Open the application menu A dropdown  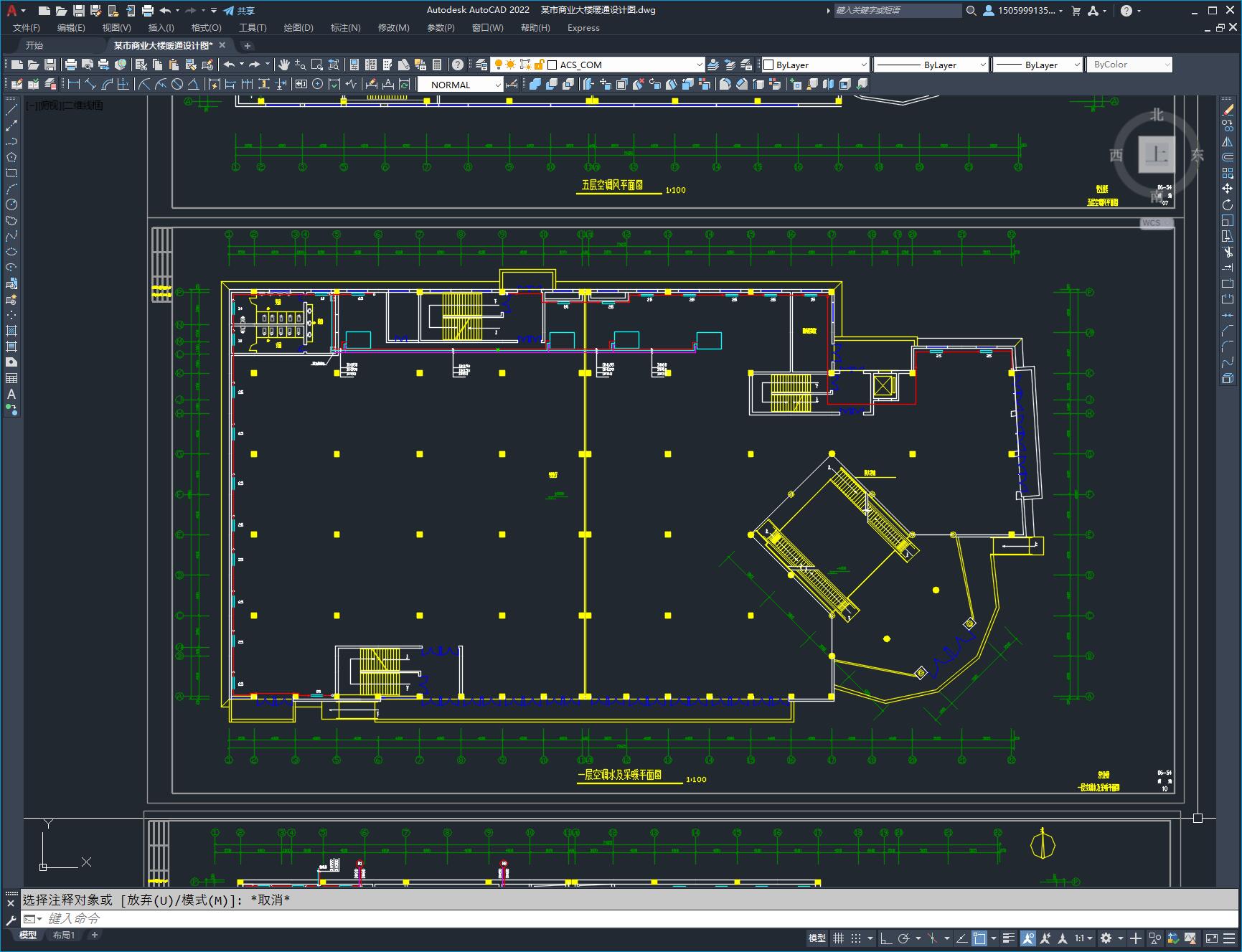point(16,10)
